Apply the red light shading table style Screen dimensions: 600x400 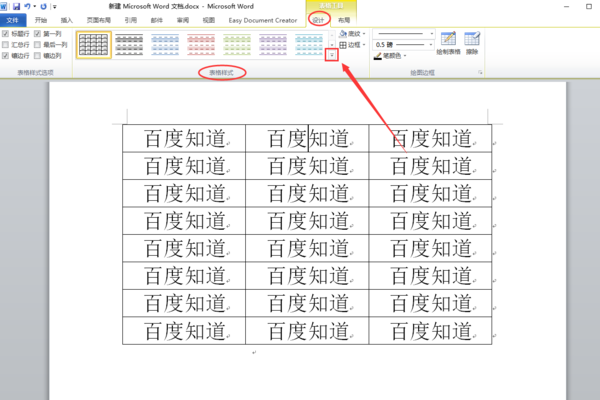click(201, 45)
